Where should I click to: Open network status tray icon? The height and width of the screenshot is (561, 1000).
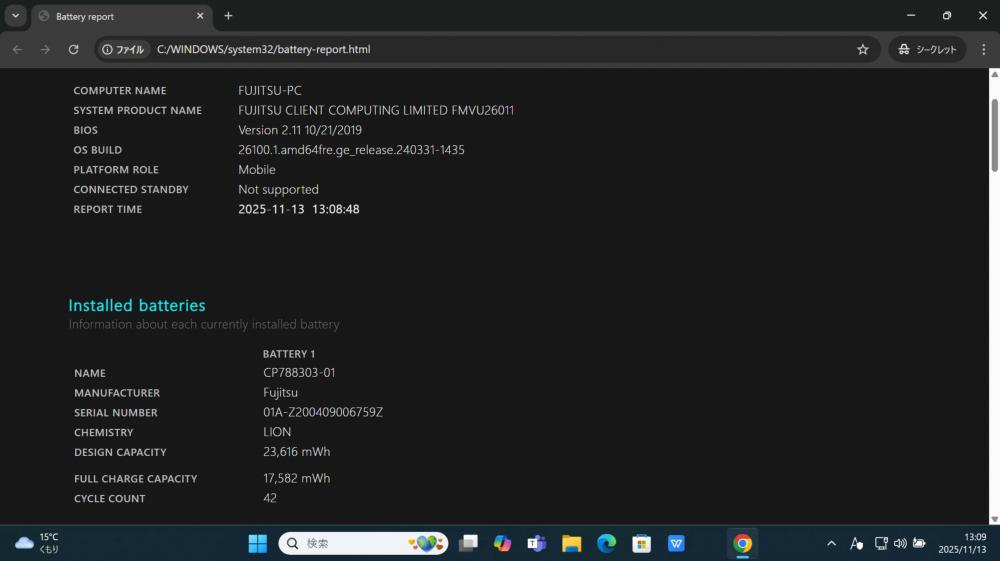coord(881,543)
